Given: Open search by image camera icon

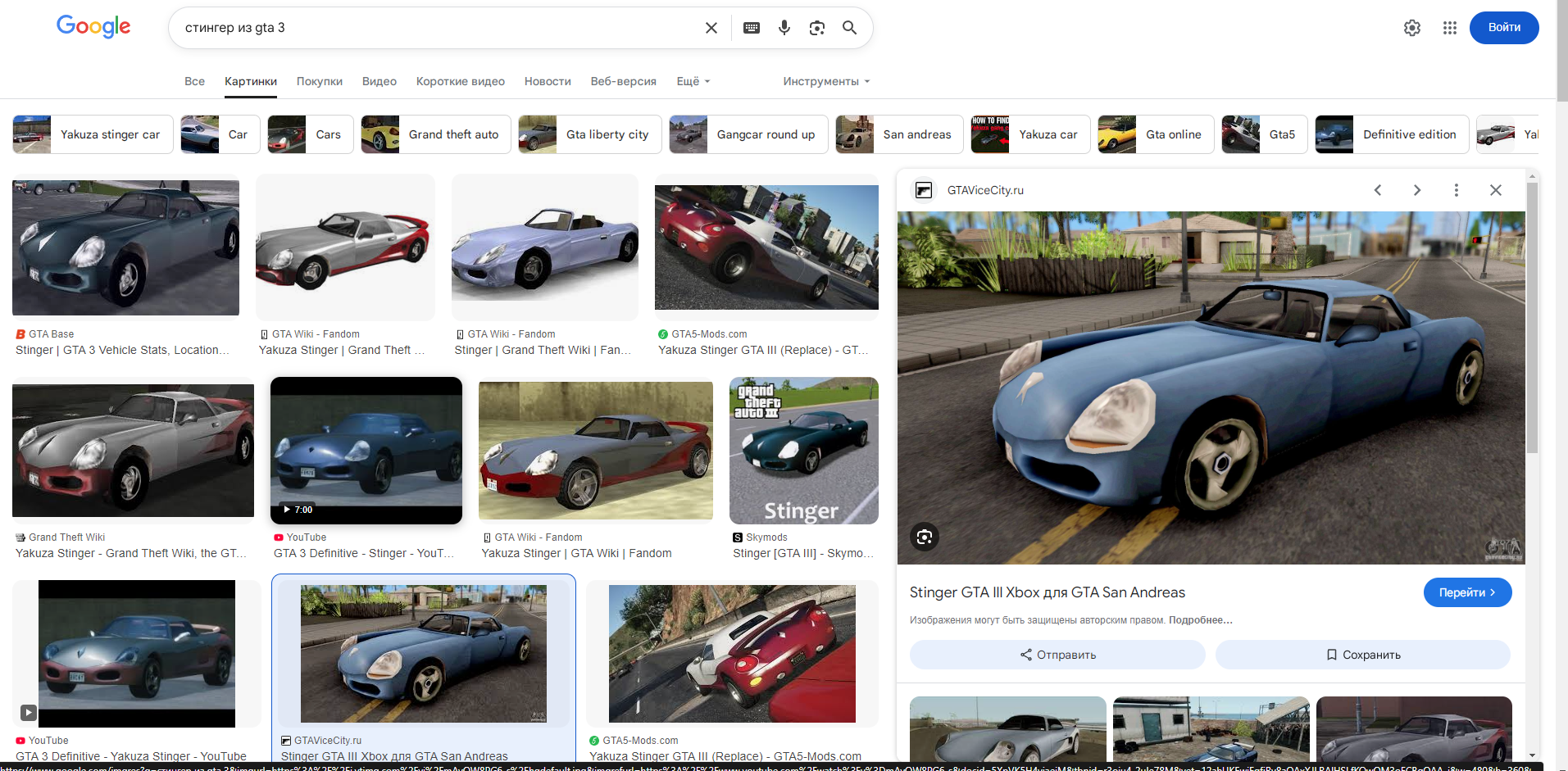Looking at the screenshot, I should [x=817, y=28].
